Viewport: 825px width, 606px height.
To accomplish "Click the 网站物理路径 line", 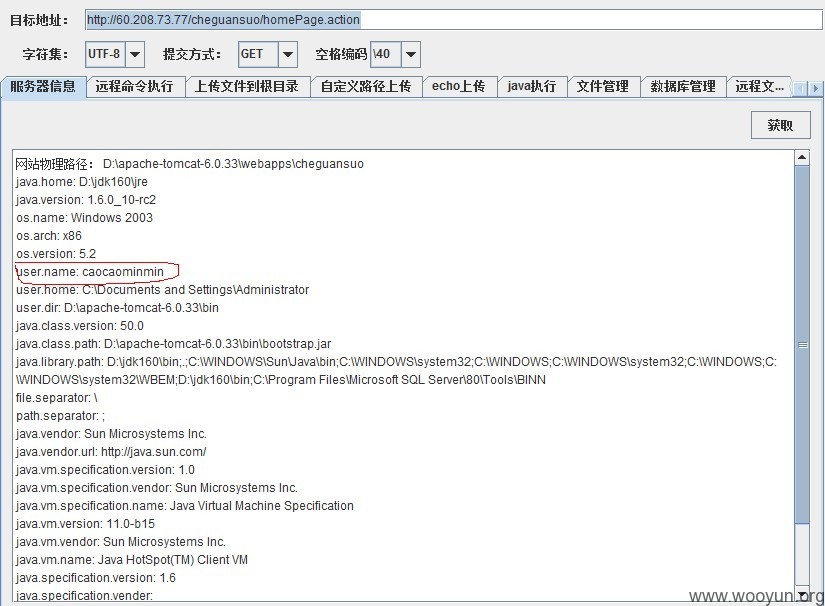I will click(x=189, y=164).
